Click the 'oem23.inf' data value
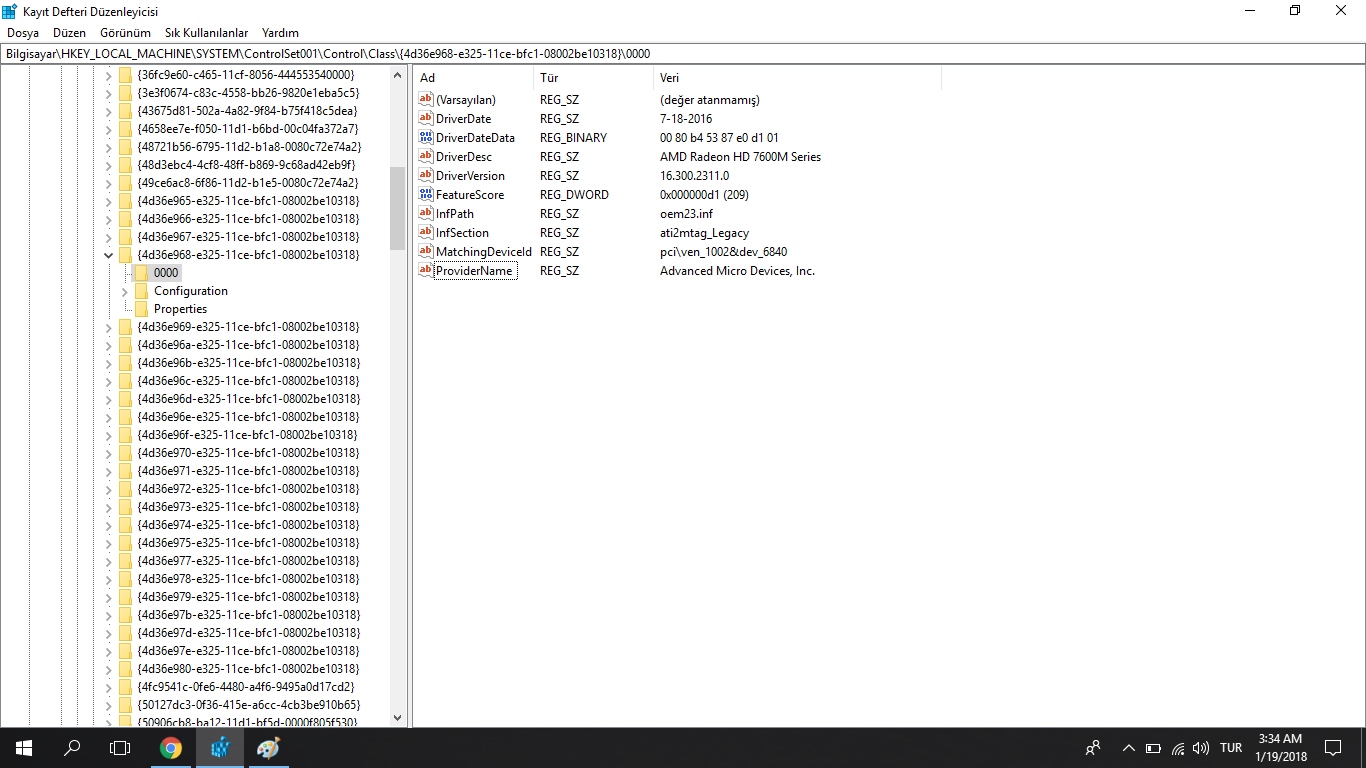This screenshot has height=768, width=1366. (x=686, y=214)
